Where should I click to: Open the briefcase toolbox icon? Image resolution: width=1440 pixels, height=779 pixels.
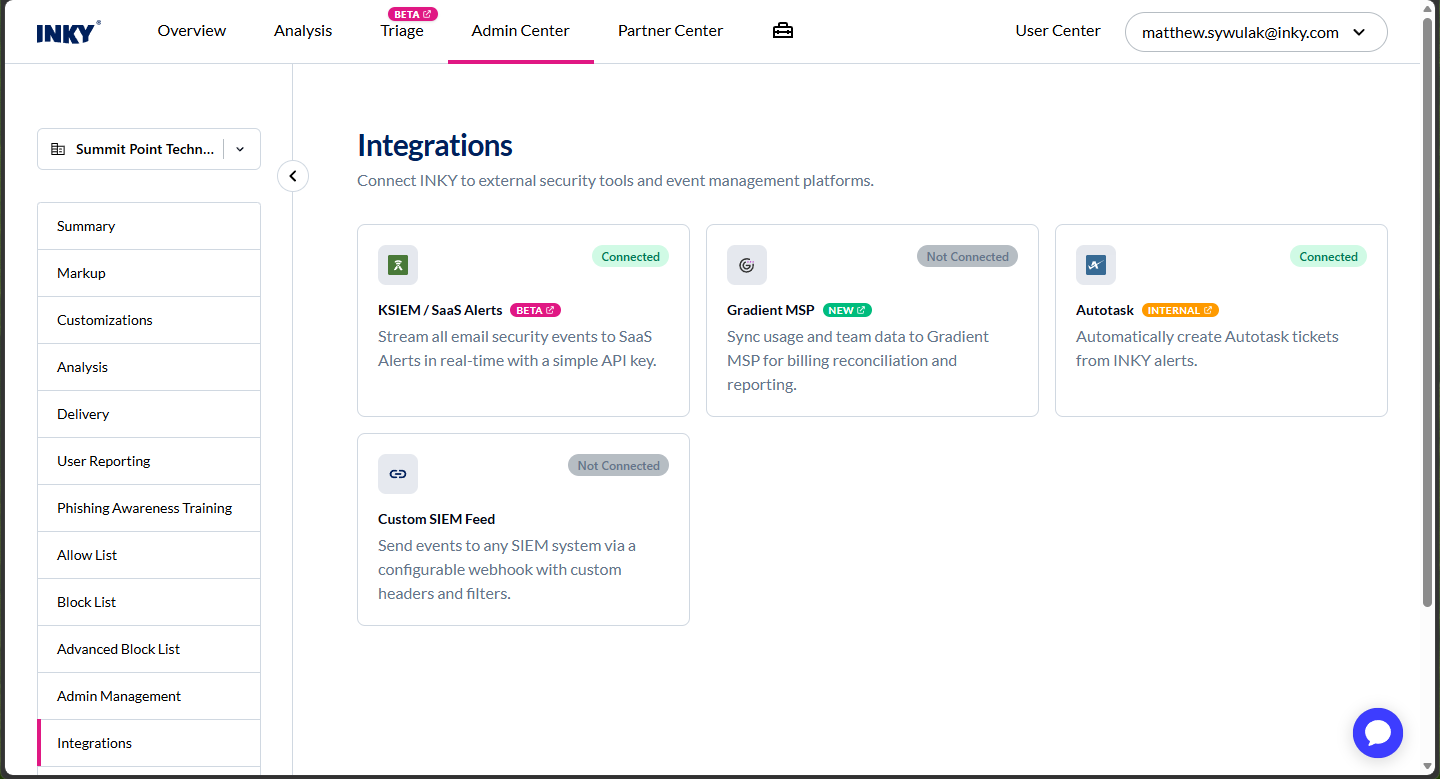pyautogui.click(x=783, y=31)
